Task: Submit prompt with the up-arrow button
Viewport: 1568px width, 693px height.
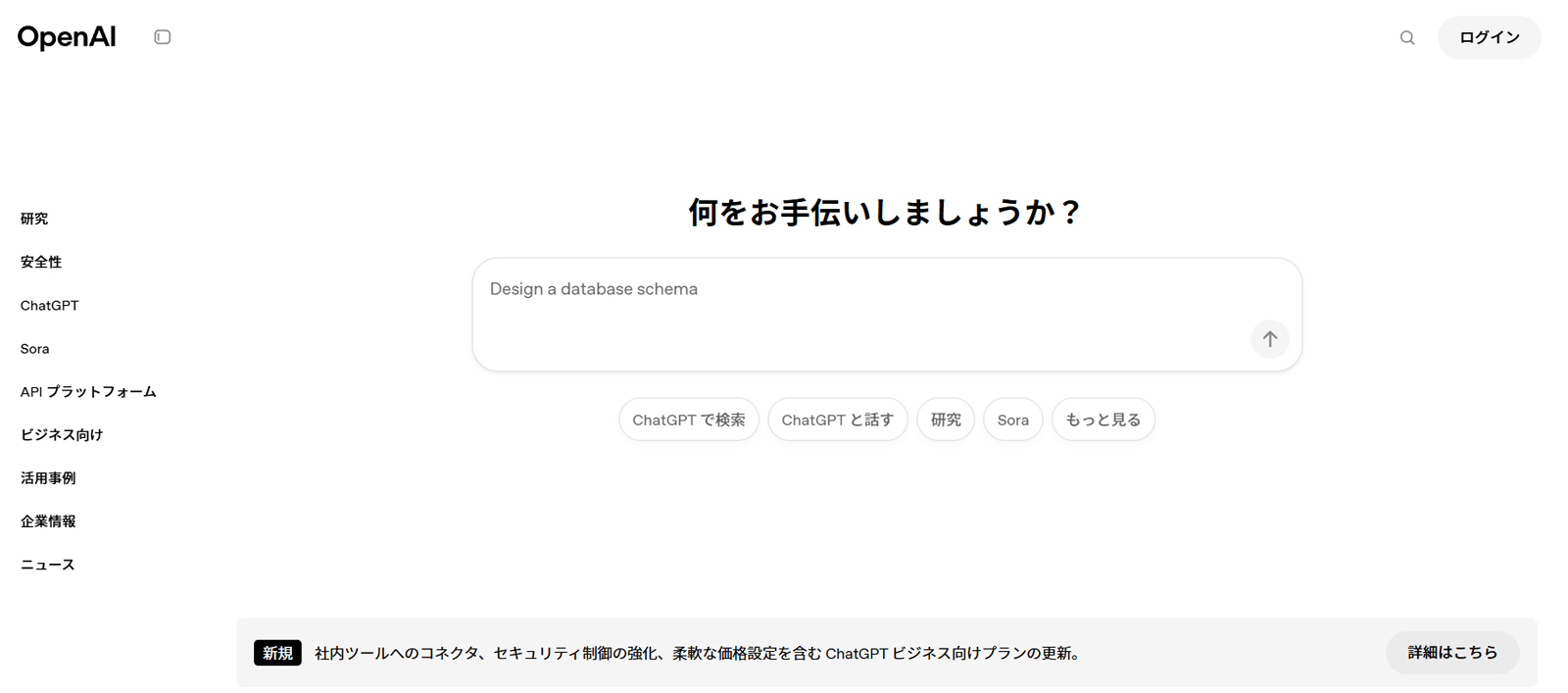Action: pos(1270,339)
